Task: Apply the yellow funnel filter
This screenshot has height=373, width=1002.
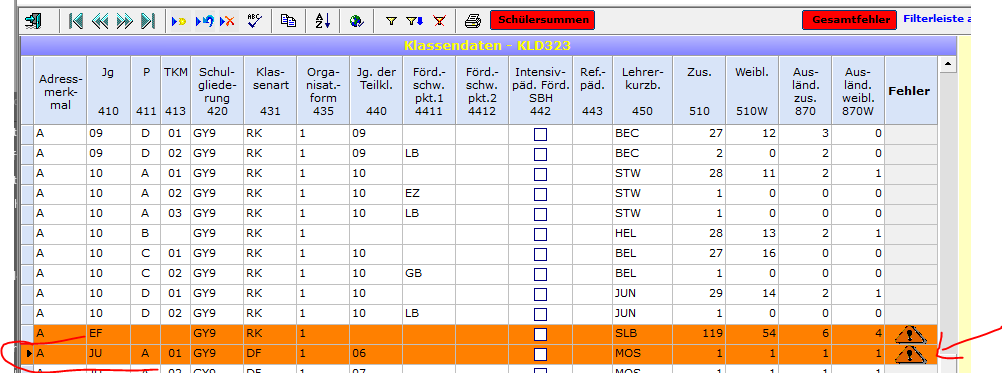Action: 391,20
